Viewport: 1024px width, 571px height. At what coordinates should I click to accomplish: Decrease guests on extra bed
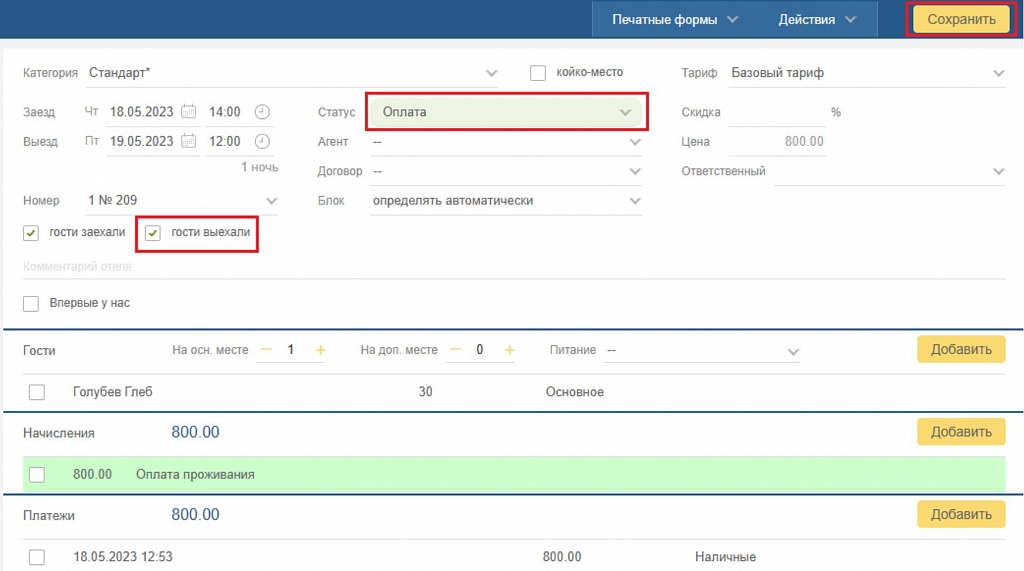tap(456, 350)
